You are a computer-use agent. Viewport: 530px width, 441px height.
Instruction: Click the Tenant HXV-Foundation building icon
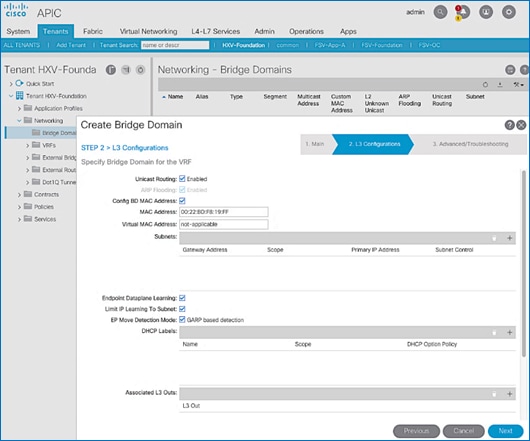[x=20, y=96]
